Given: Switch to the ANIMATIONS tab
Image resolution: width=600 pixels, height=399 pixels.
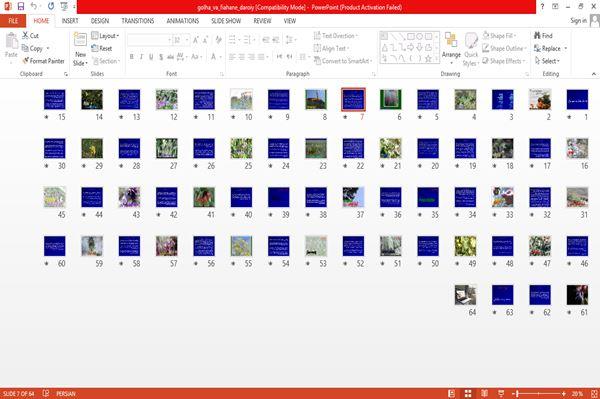Looking at the screenshot, I should 183,21.
